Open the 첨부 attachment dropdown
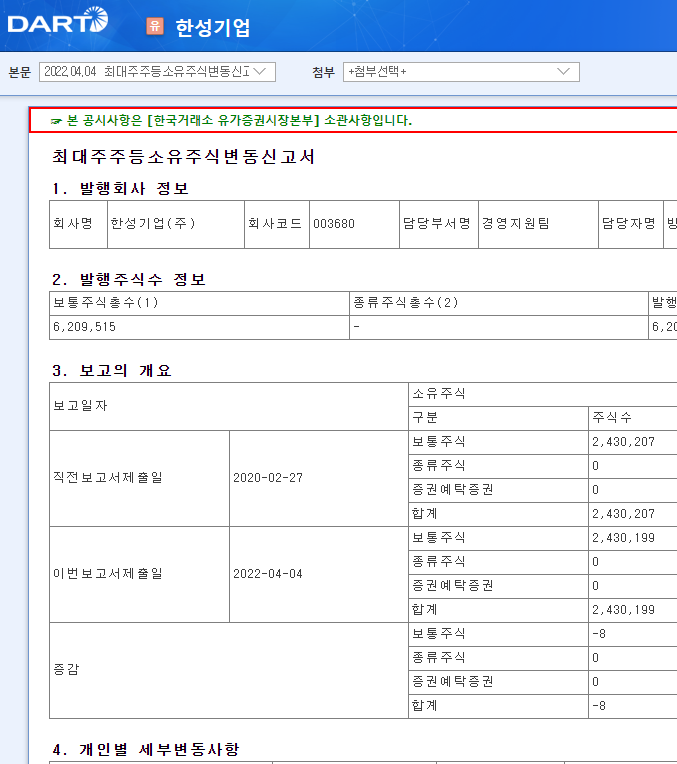The height and width of the screenshot is (764, 677). [x=461, y=72]
